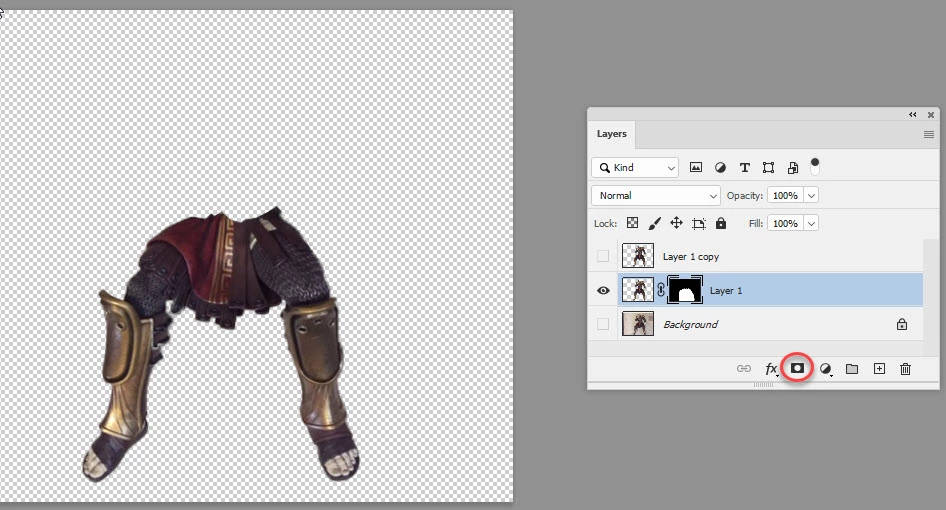Filter for smart objects icon
The width and height of the screenshot is (946, 510).
pyautogui.click(x=793, y=167)
